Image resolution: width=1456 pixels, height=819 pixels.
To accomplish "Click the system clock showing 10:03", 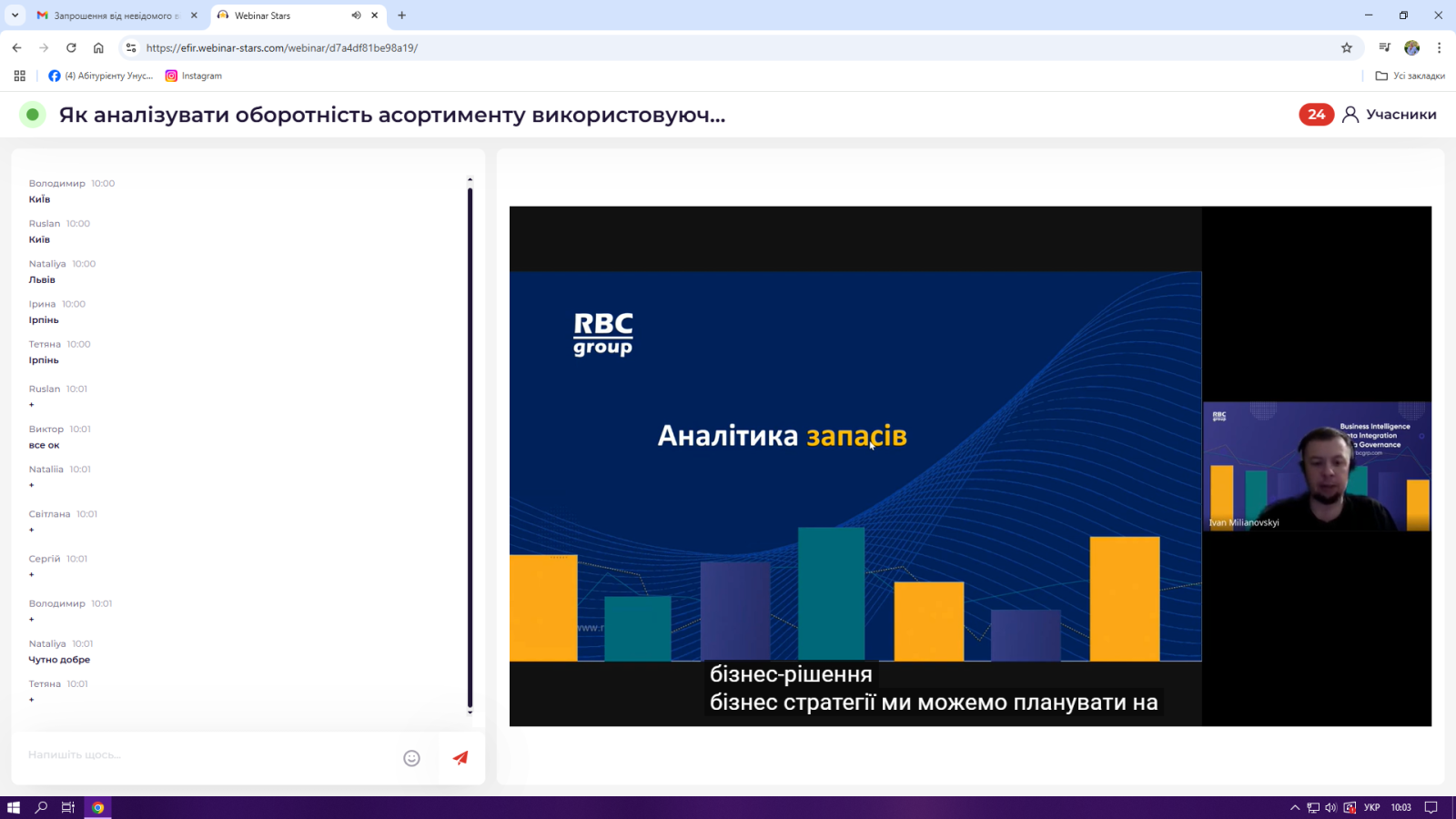I will tap(1400, 807).
